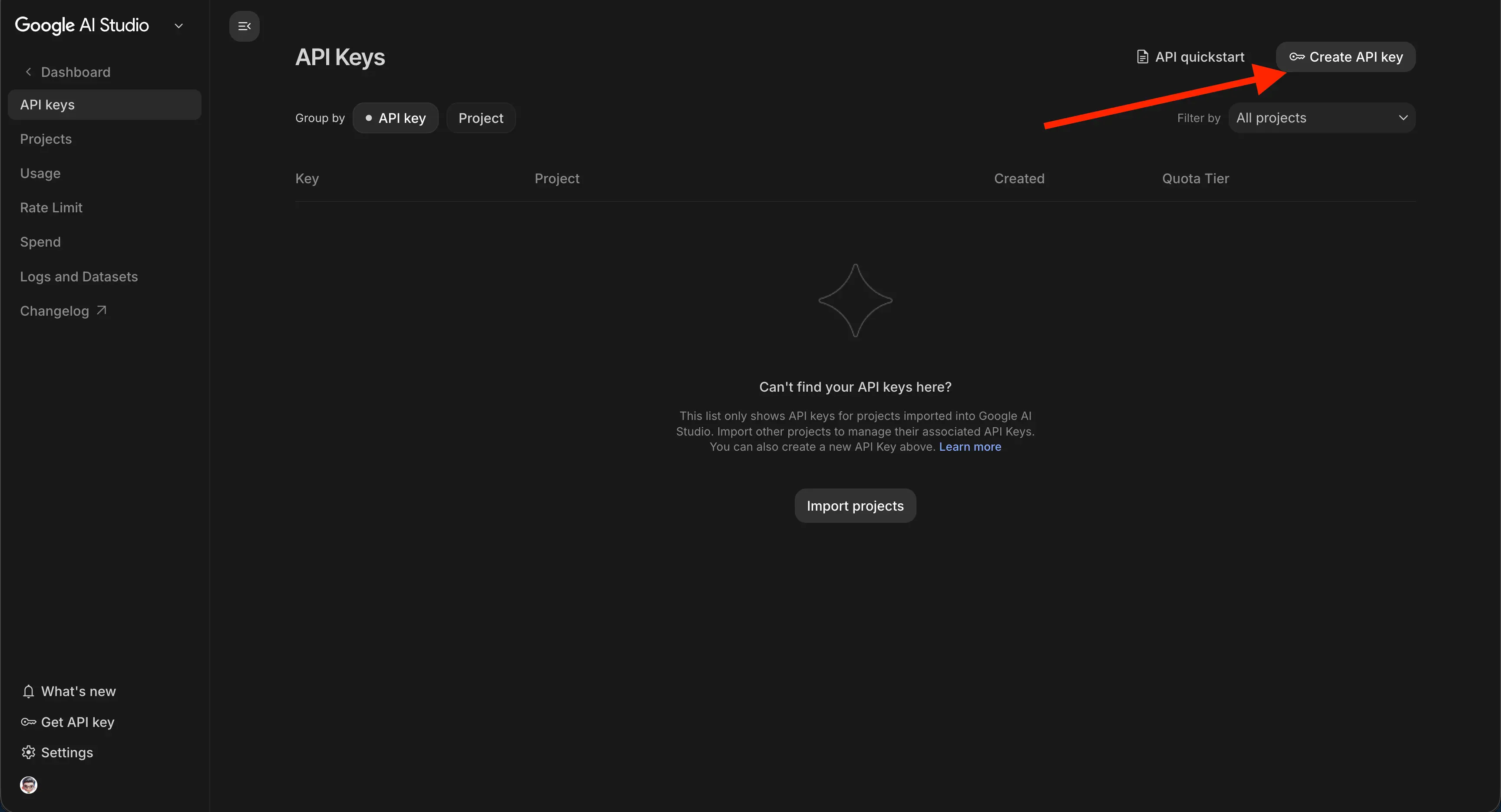Select Group by API key option
The width and height of the screenshot is (1501, 812).
(396, 118)
